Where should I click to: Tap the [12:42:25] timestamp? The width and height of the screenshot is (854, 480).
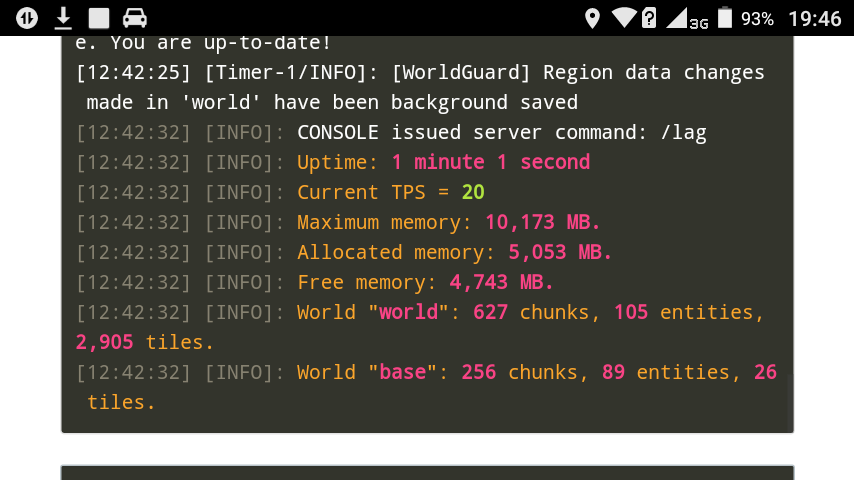coord(133,72)
